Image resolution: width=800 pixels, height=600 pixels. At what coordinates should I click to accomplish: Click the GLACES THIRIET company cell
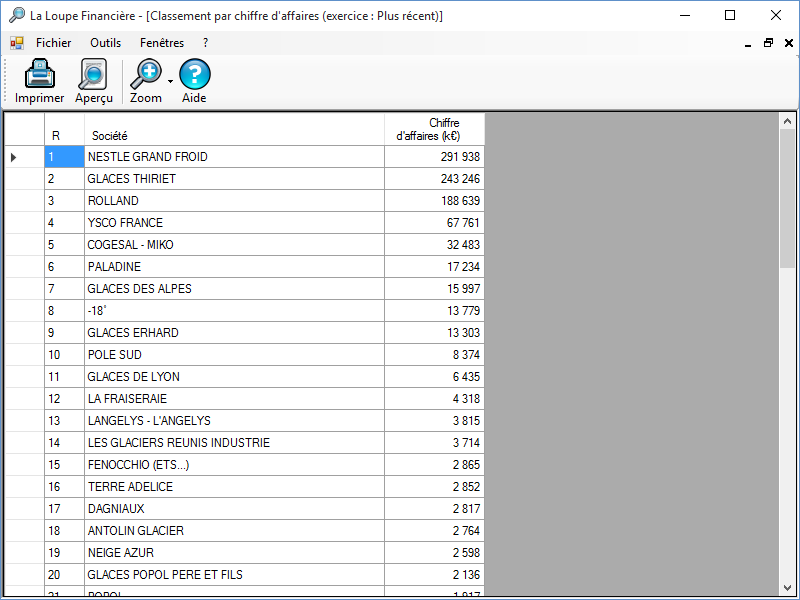234,179
